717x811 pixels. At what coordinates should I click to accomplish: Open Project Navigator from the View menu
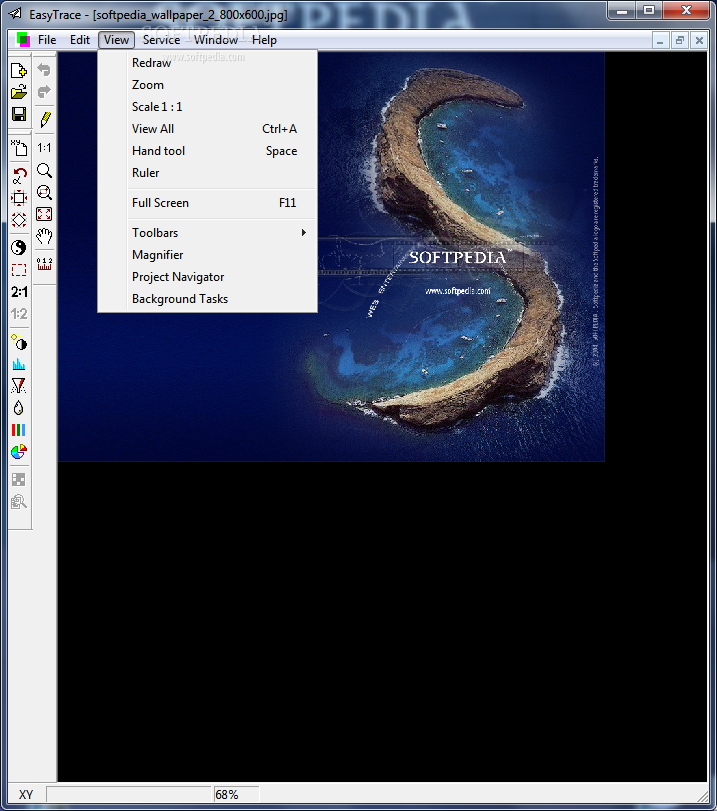pyautogui.click(x=207, y=277)
